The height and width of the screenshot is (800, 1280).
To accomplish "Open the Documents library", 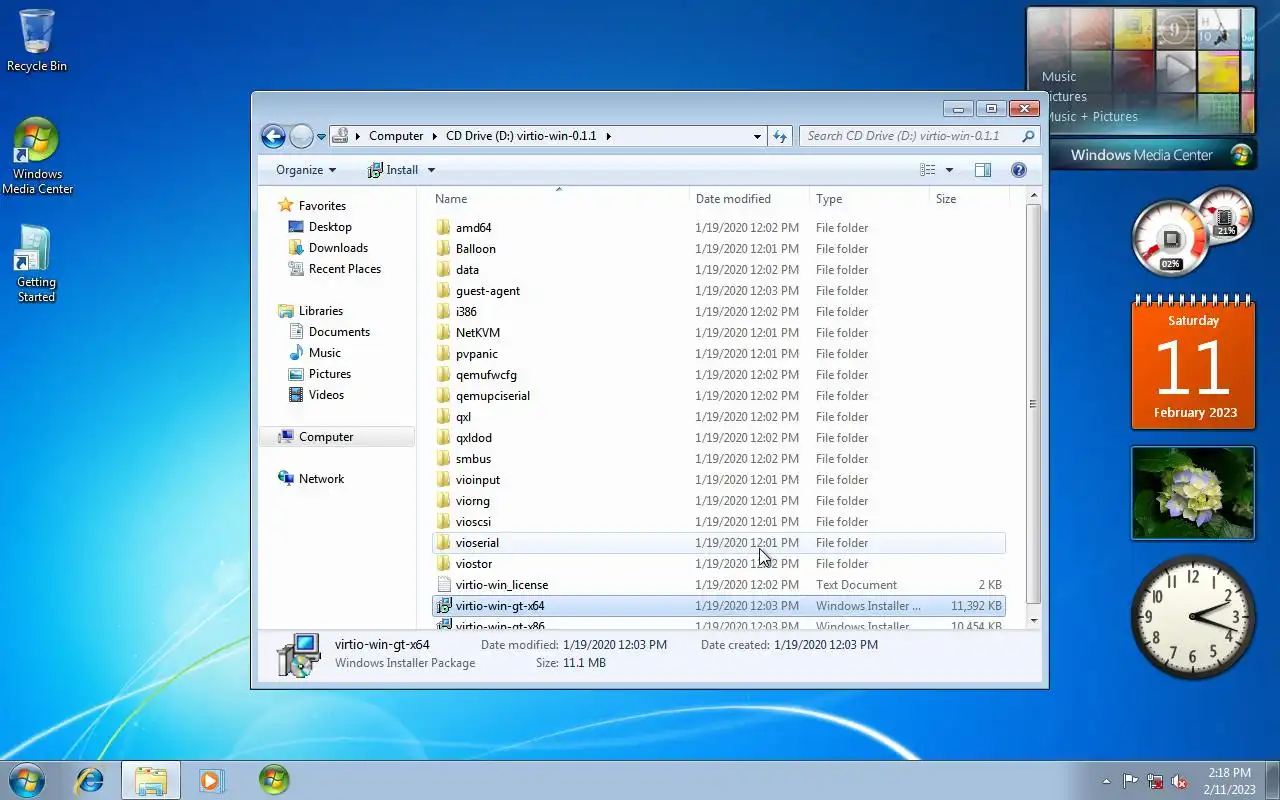I will (339, 332).
